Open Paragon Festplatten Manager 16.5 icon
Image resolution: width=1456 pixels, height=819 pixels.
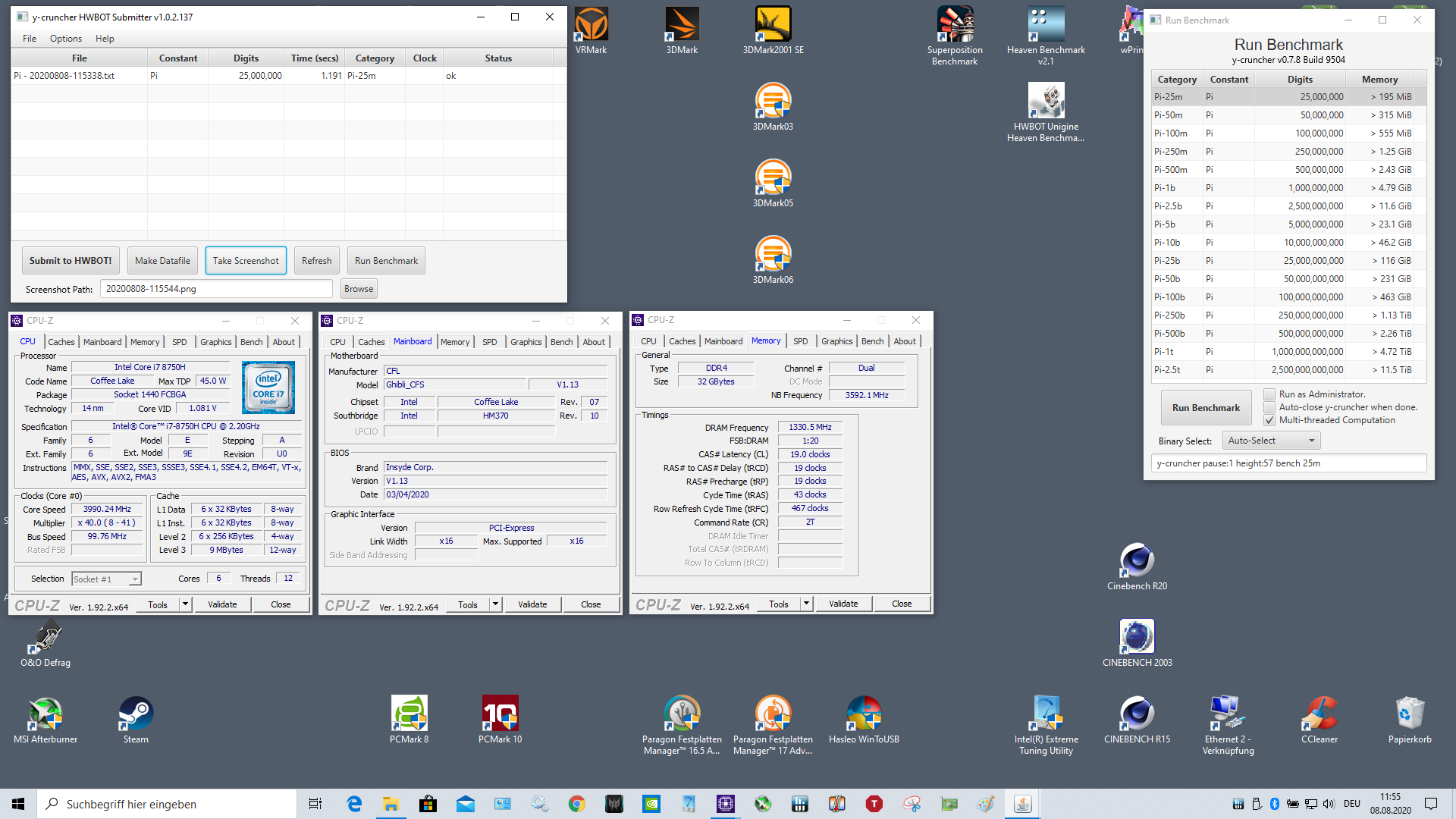click(682, 725)
